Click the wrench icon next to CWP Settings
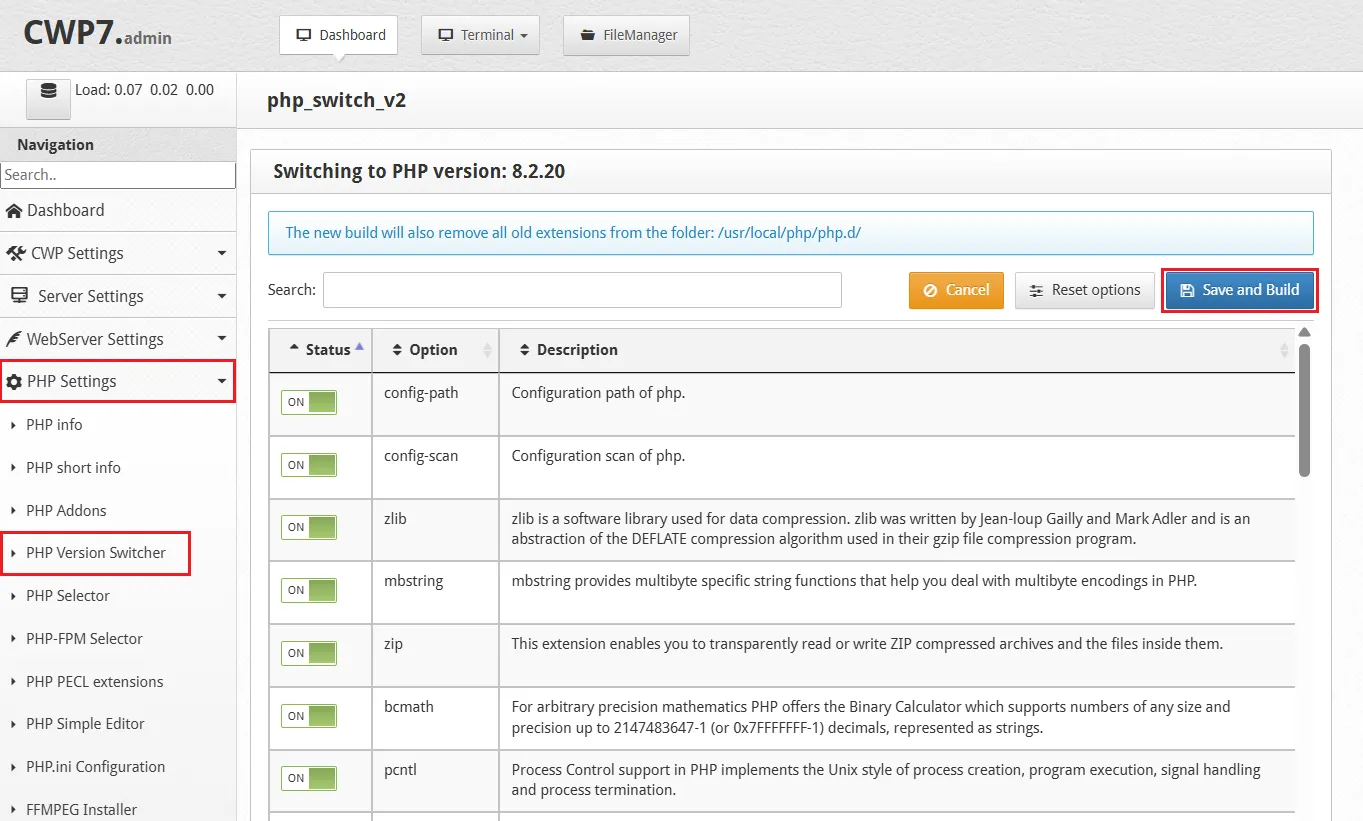The image size is (1363, 821). [17, 253]
